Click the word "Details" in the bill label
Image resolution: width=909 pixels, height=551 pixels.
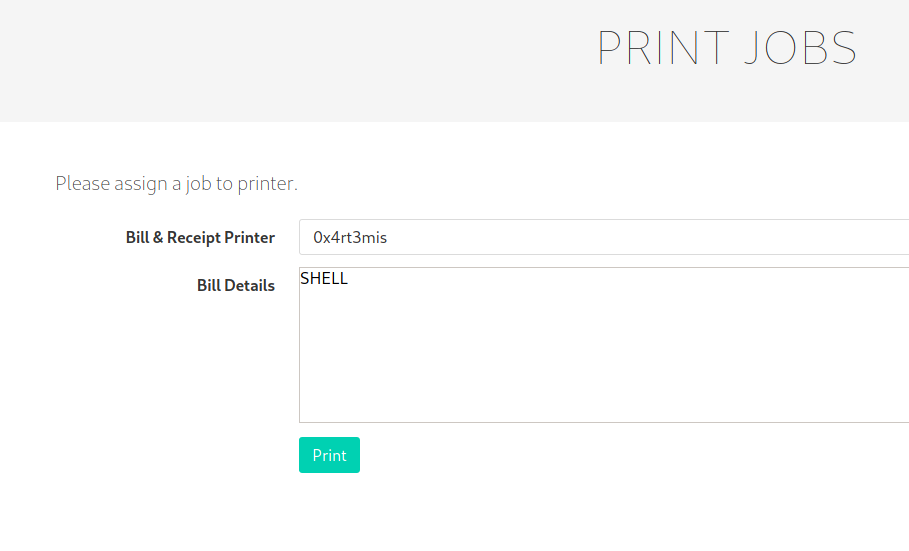tap(249, 285)
